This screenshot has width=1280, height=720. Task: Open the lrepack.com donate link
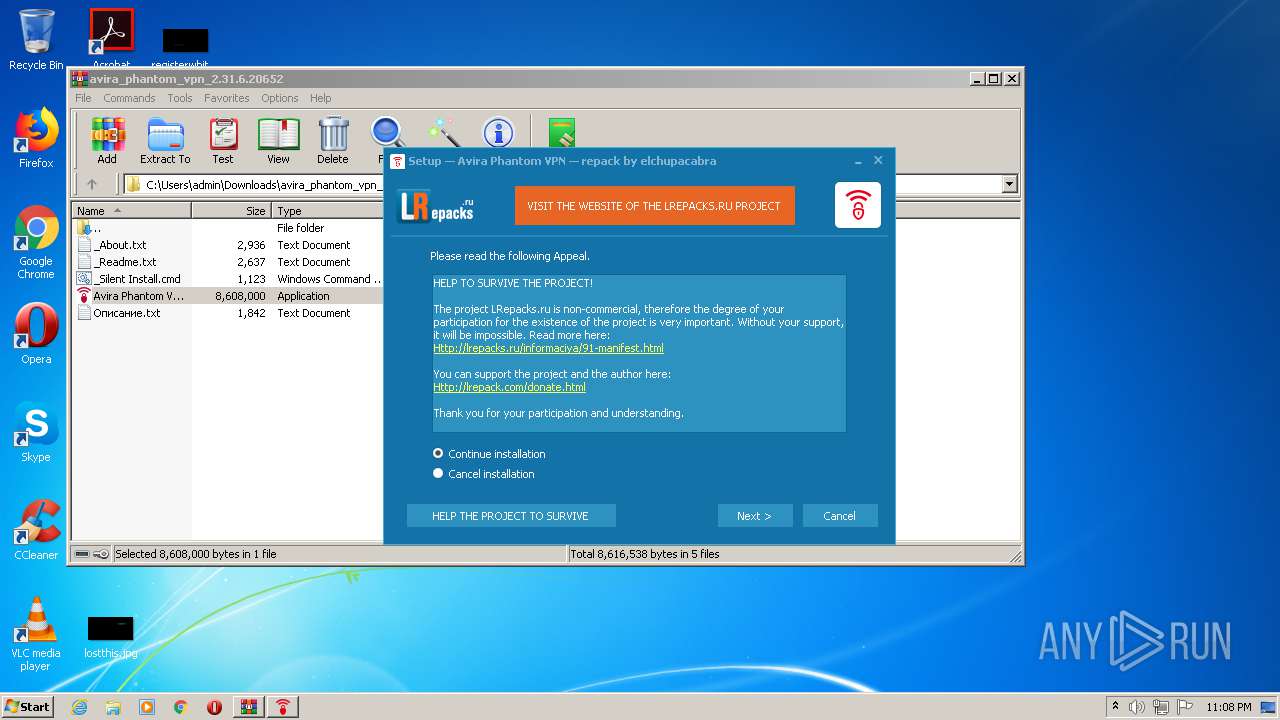pyautogui.click(x=509, y=387)
